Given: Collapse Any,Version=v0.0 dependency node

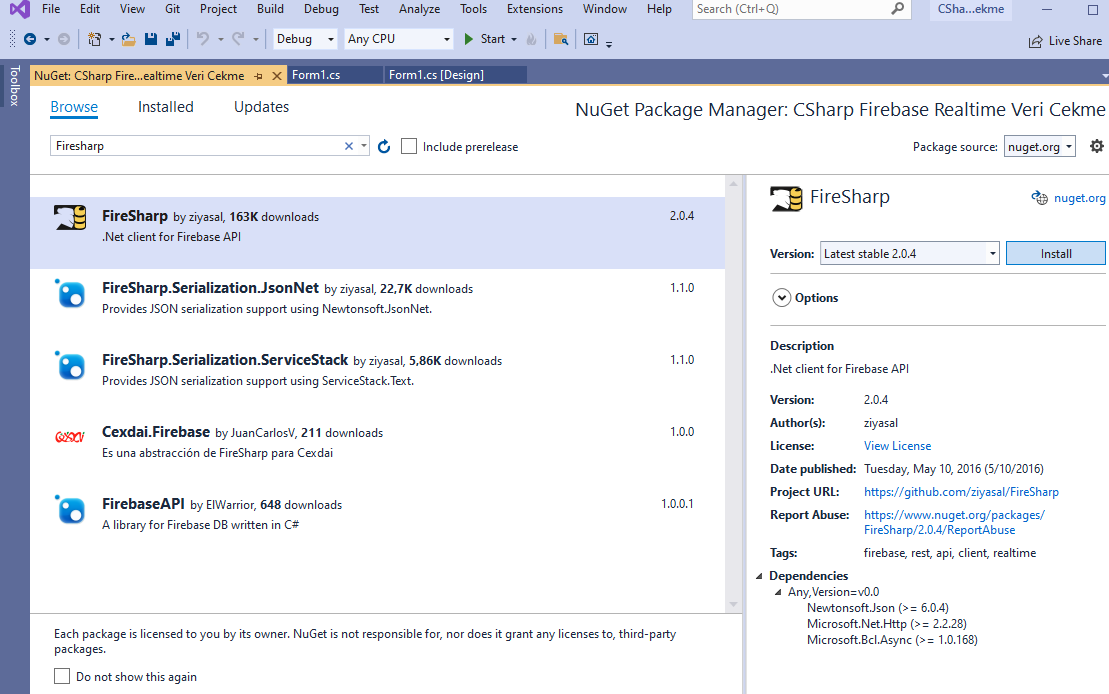Looking at the screenshot, I should click(778, 592).
